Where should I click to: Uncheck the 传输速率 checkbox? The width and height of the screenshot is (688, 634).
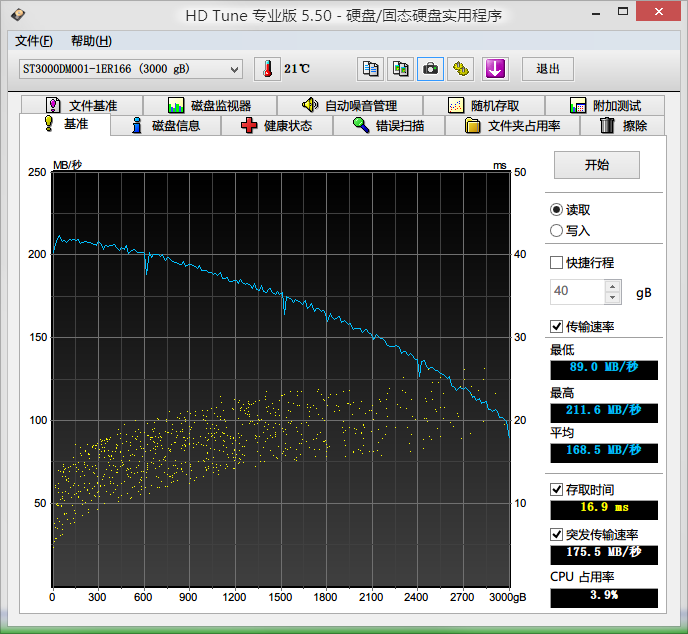click(x=557, y=327)
